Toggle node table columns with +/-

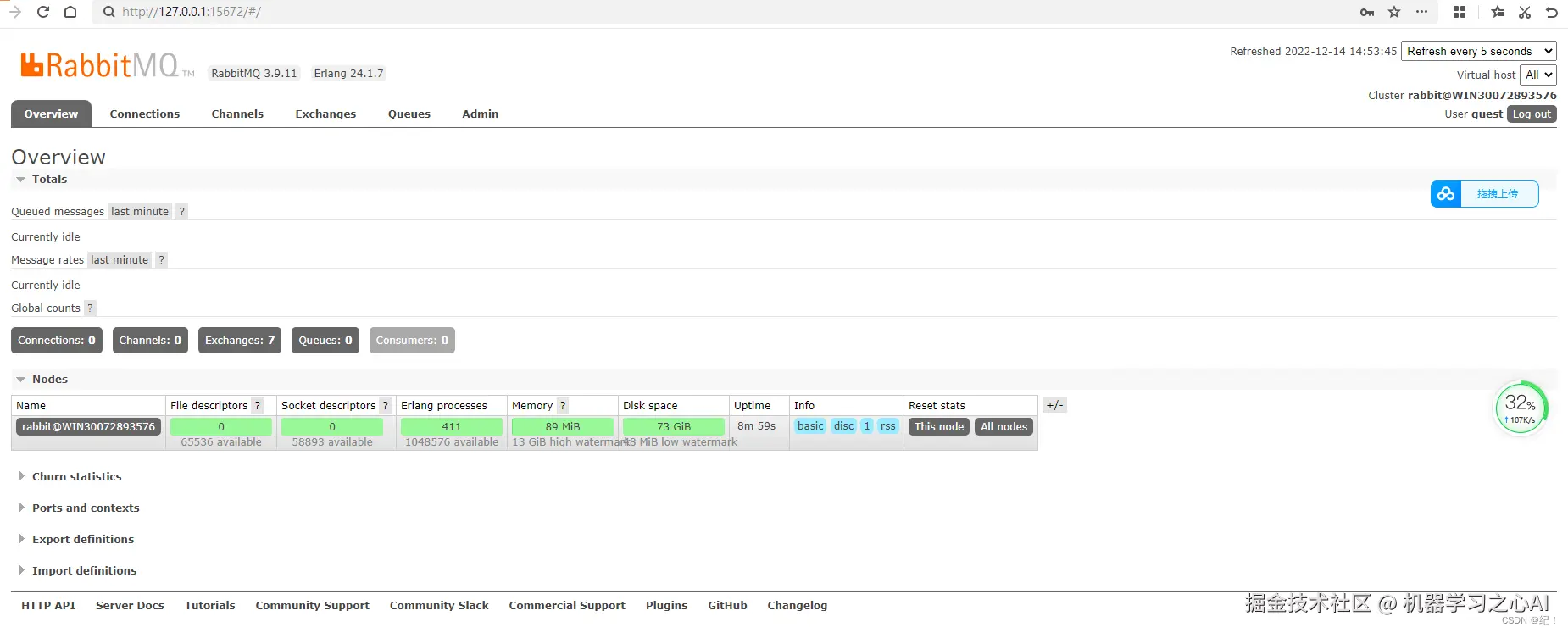click(1054, 405)
